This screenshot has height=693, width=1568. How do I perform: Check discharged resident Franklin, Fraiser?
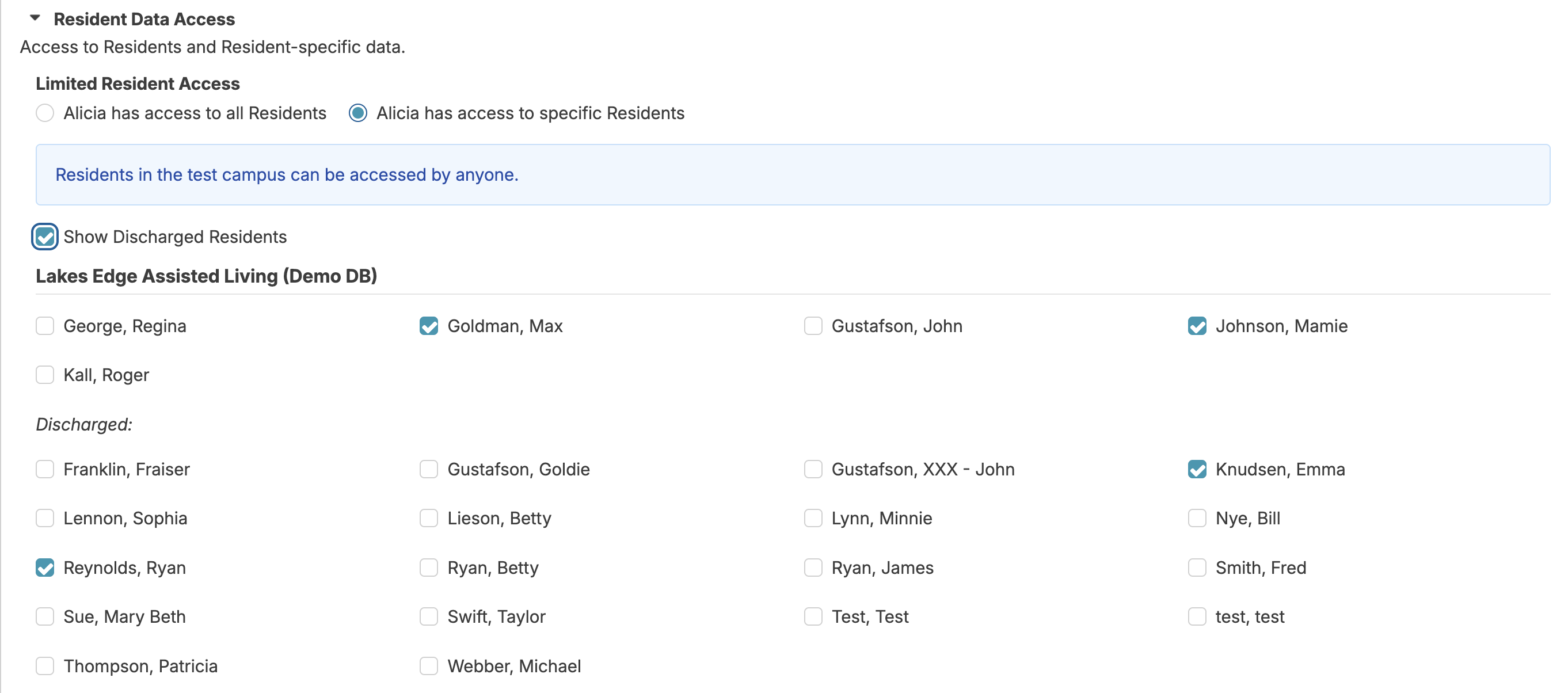point(45,469)
